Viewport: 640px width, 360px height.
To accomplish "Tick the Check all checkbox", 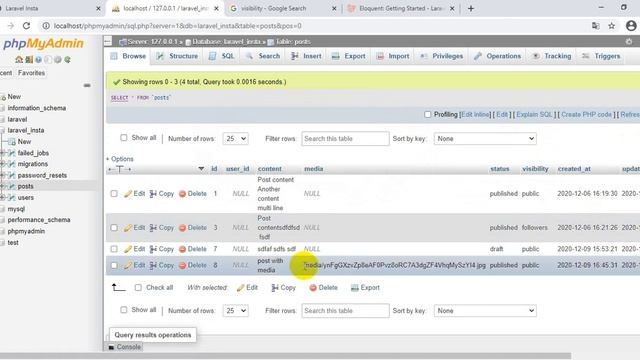I will tap(138, 288).
